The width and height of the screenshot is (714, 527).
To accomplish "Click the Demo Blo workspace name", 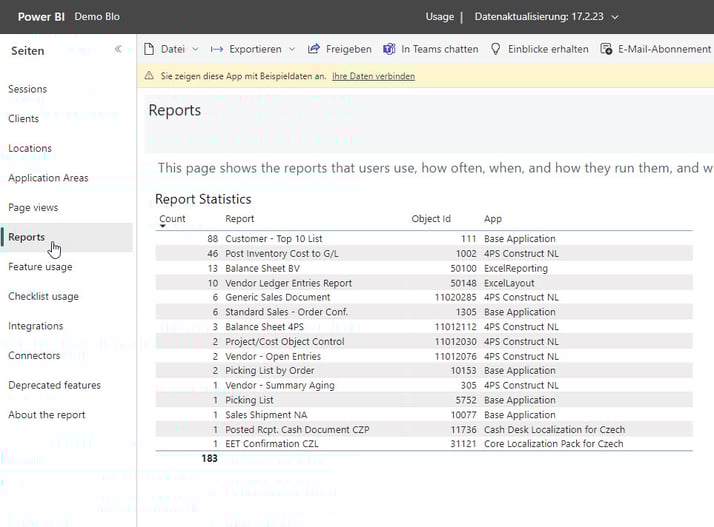I will 97,17.
